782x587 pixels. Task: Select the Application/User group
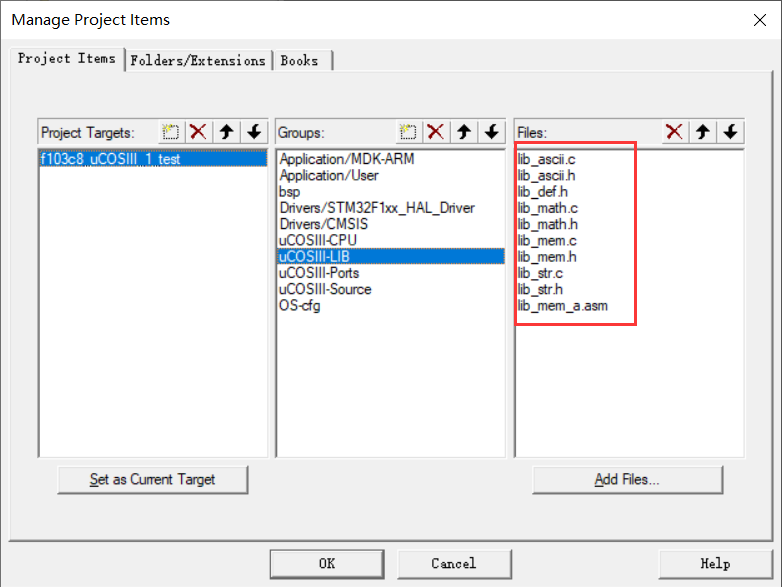[x=391, y=176]
